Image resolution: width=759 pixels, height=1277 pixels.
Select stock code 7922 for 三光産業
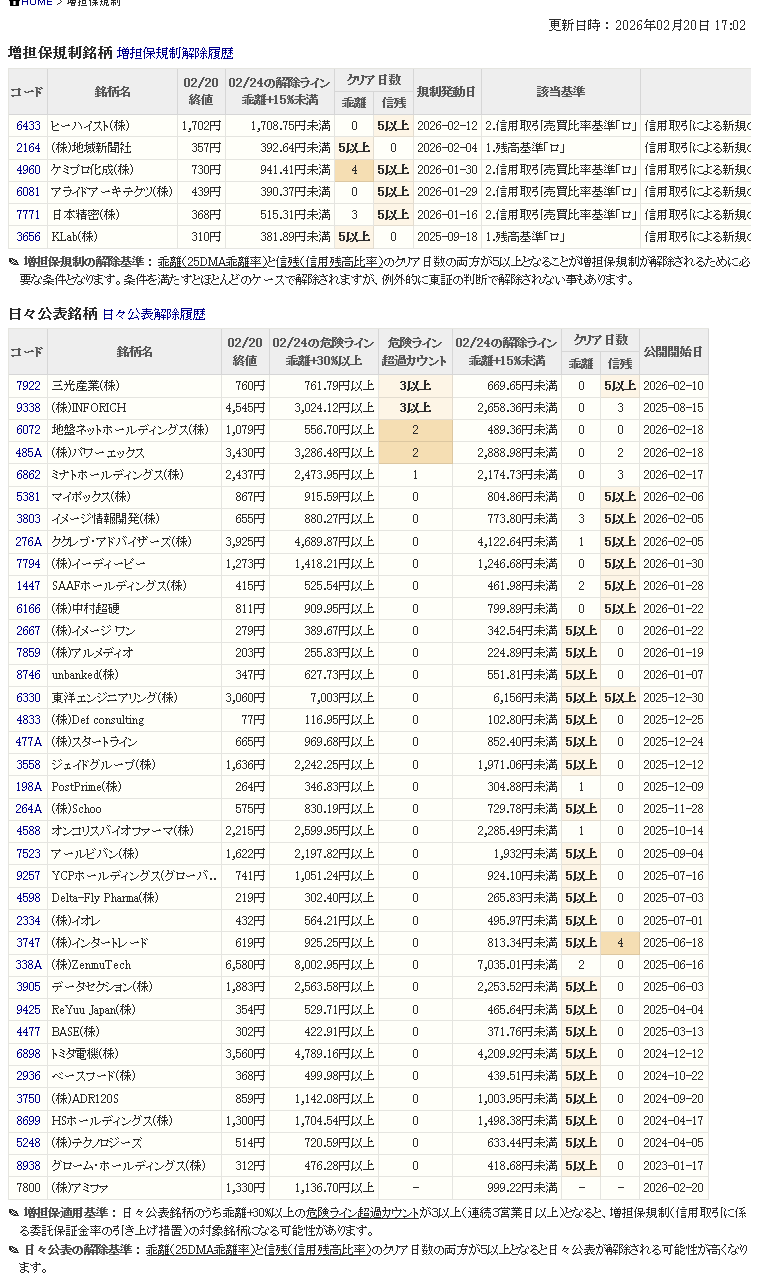(x=28, y=386)
